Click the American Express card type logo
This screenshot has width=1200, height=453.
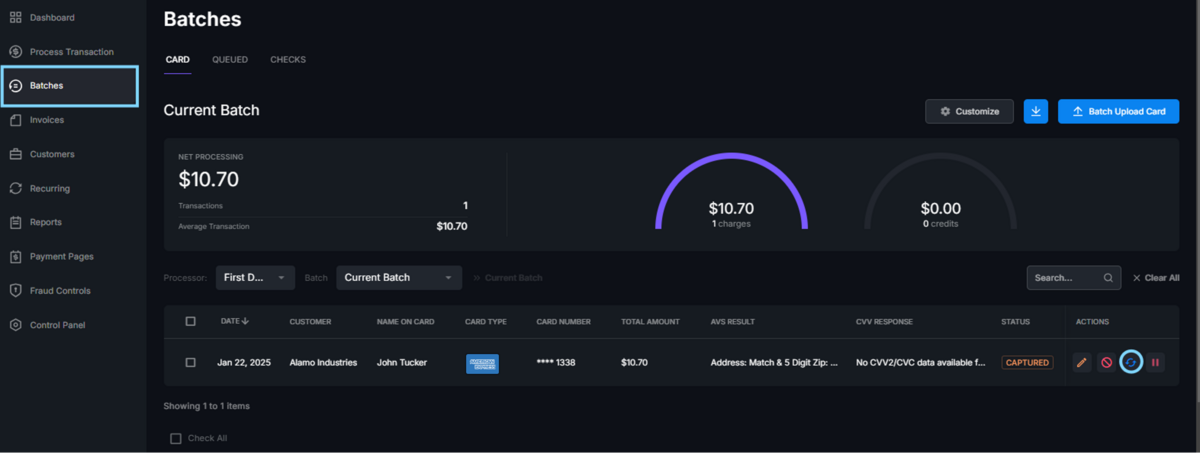(x=482, y=363)
